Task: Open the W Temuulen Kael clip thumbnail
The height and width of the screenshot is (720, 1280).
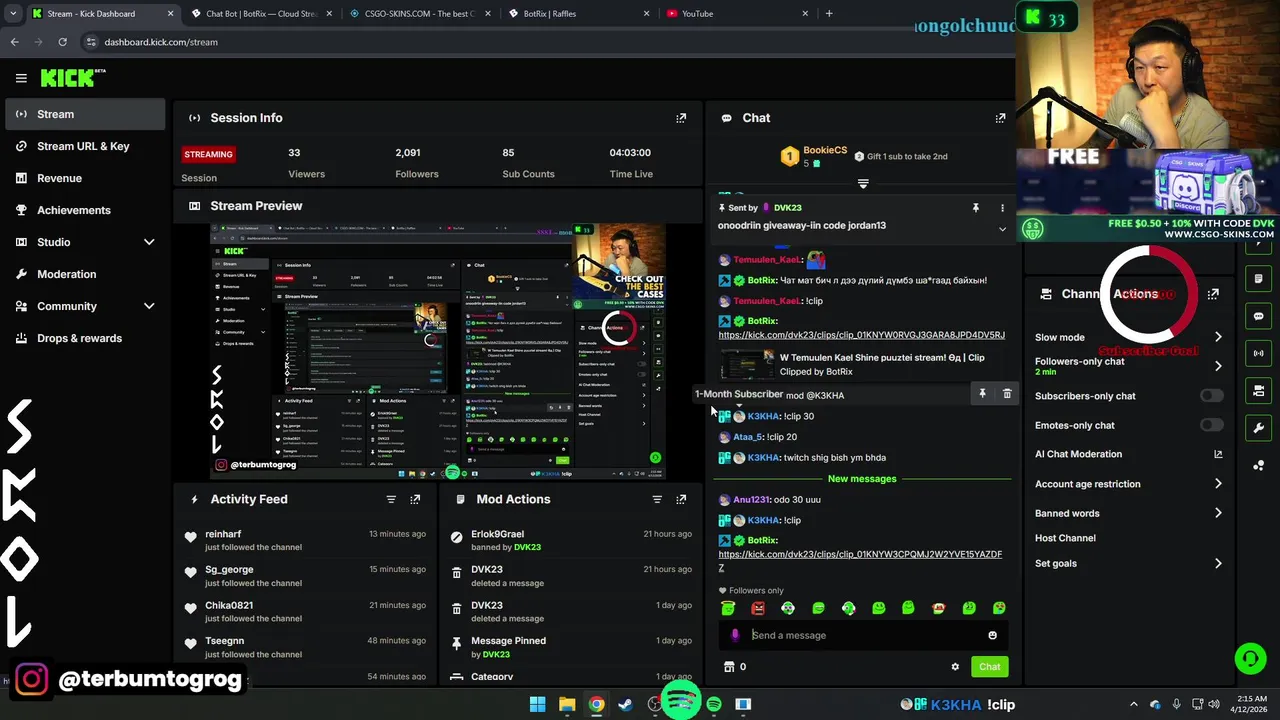Action: tap(746, 364)
